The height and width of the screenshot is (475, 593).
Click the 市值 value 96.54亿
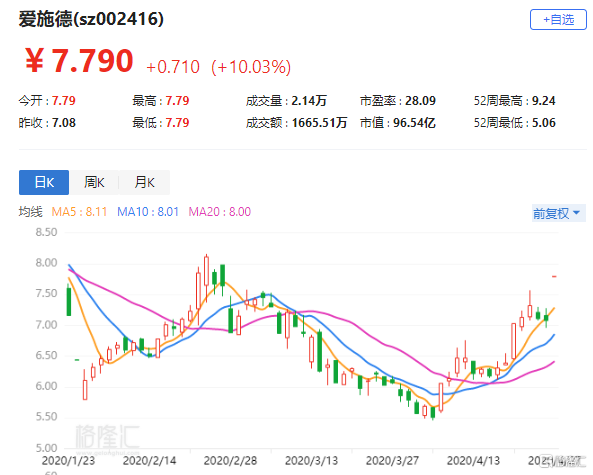click(414, 123)
